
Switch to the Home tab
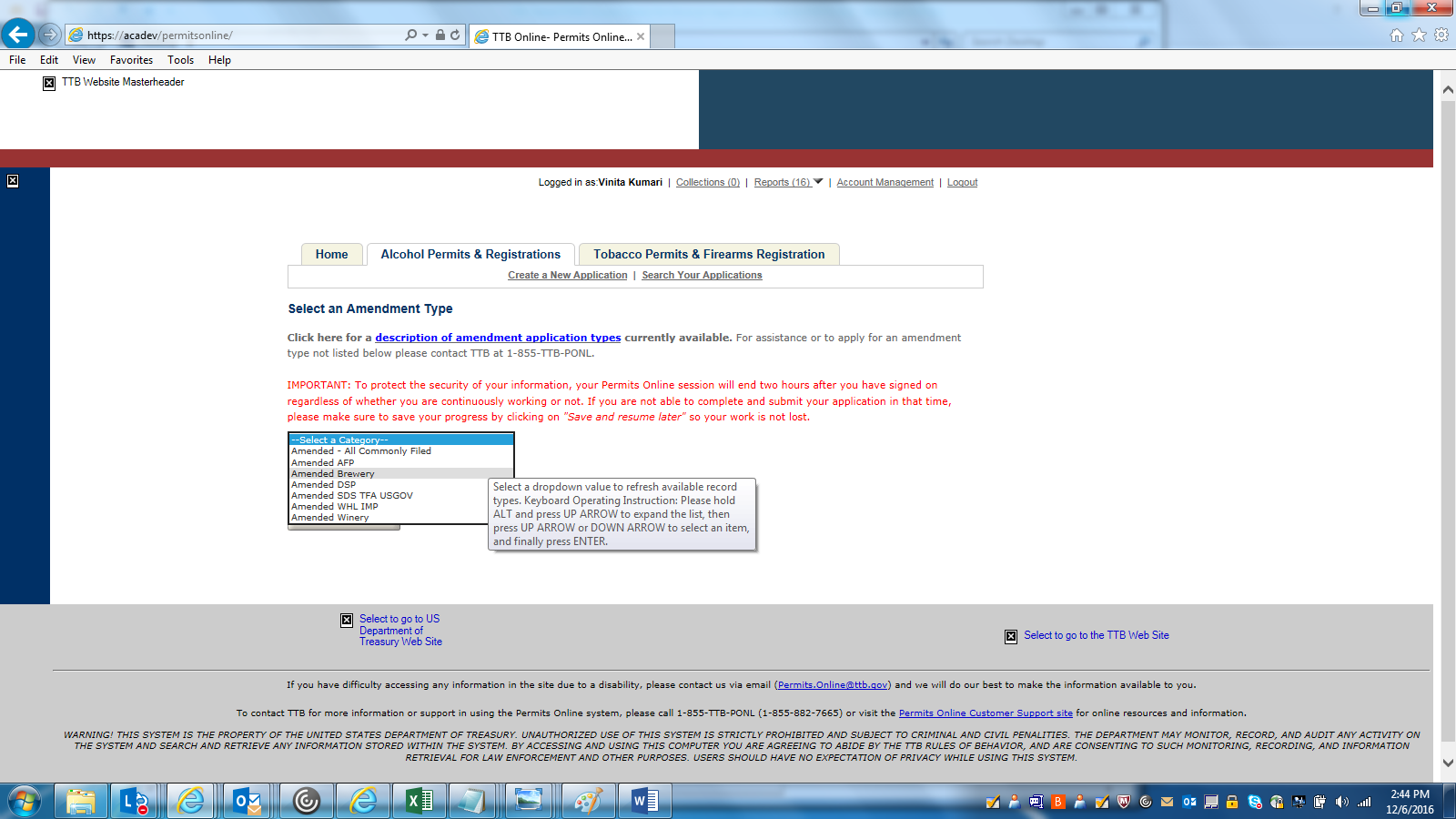(332, 255)
